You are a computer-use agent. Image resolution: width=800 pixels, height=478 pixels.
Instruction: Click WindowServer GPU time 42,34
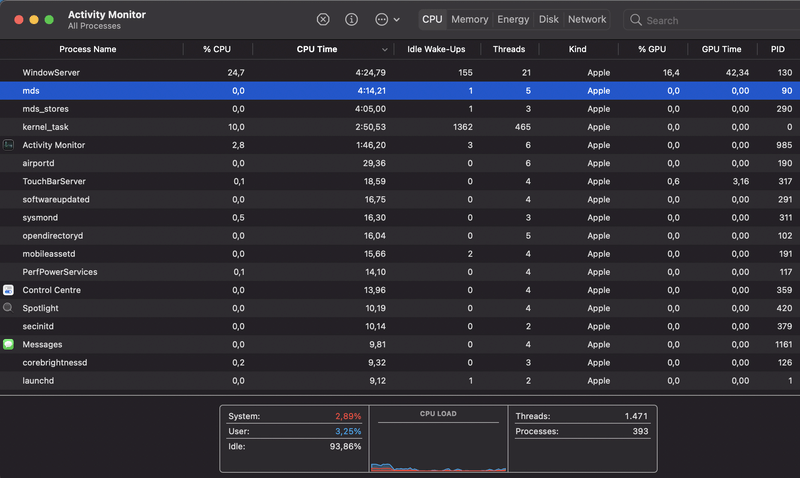tap(737, 72)
